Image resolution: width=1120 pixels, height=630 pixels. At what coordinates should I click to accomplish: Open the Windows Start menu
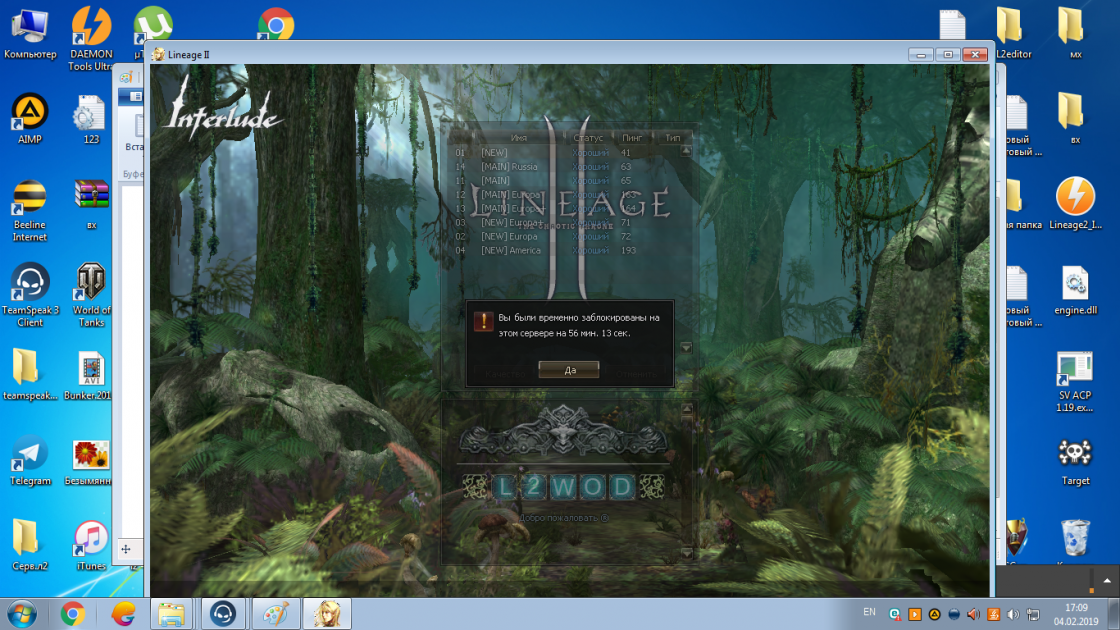point(21,613)
